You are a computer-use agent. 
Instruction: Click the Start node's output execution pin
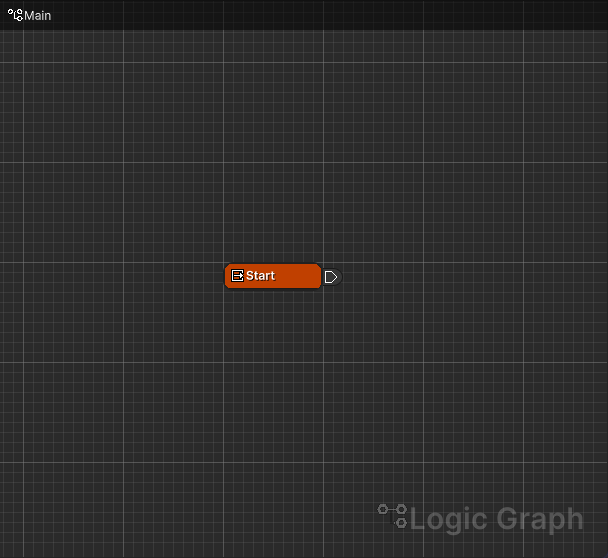[331, 277]
